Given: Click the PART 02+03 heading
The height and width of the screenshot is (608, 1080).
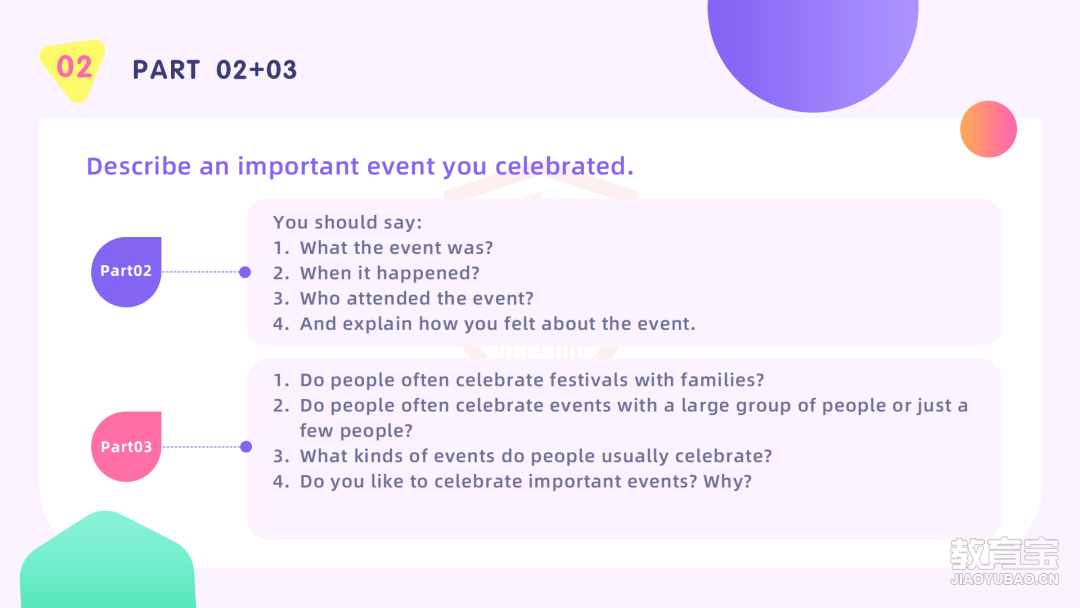Looking at the screenshot, I should pos(215,70).
